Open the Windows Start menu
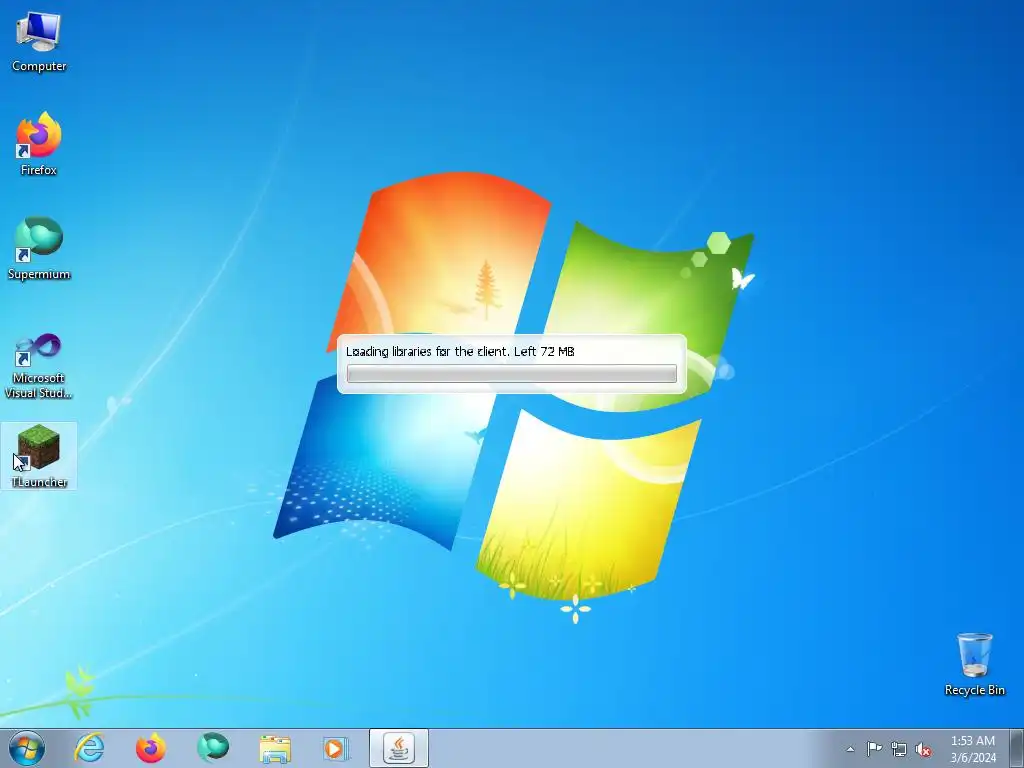The height and width of the screenshot is (768, 1024). coord(27,748)
